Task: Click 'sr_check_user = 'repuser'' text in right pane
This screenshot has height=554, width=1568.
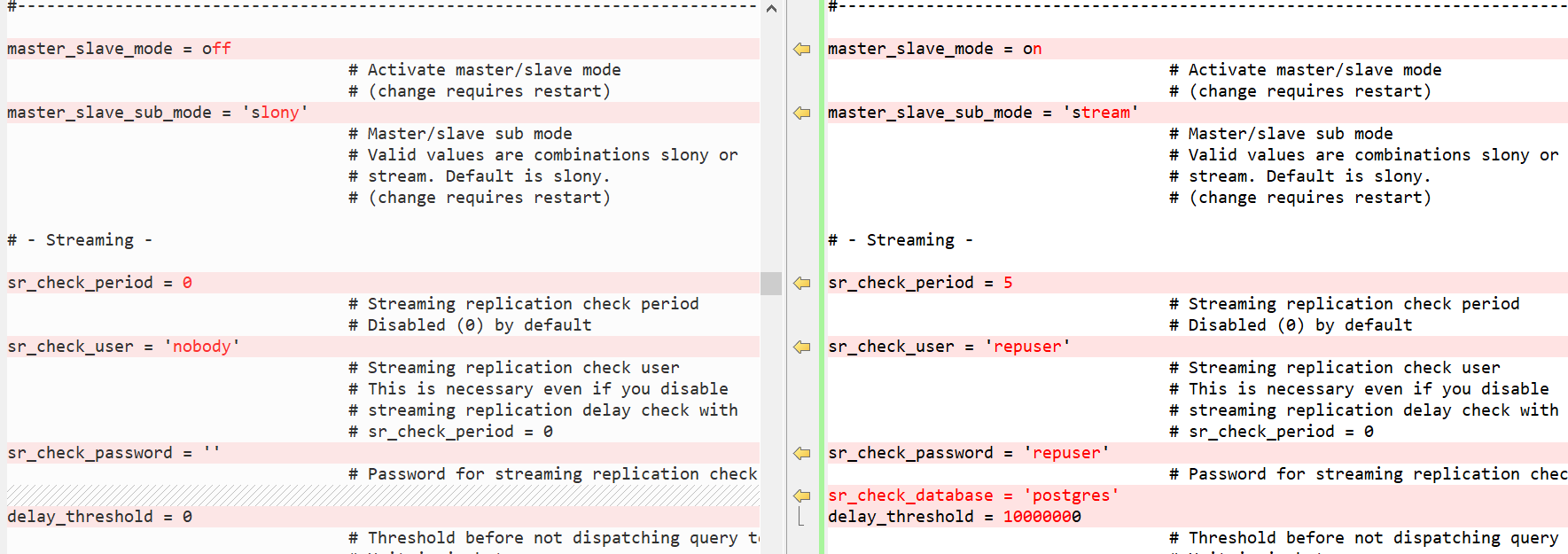Action: (949, 347)
